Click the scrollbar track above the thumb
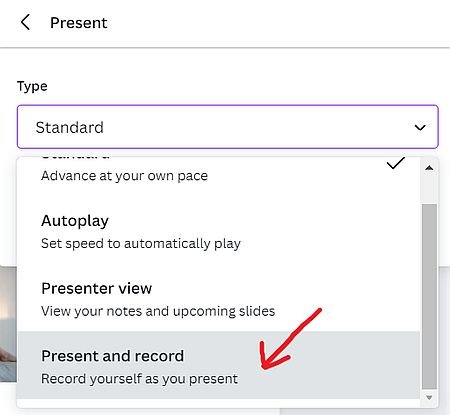 point(429,188)
